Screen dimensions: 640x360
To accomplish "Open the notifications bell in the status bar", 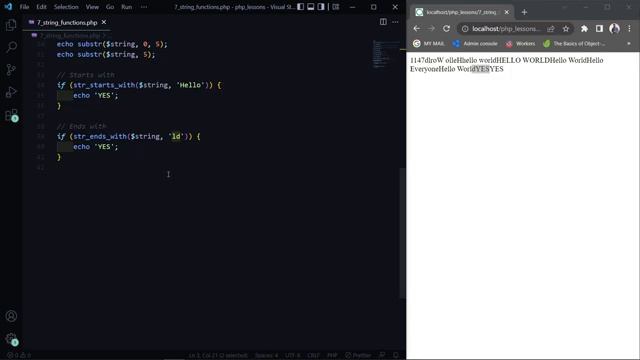I will click(x=396, y=355).
